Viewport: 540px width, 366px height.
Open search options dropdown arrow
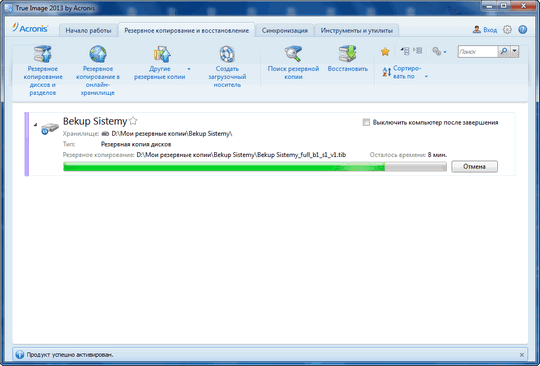(x=515, y=51)
